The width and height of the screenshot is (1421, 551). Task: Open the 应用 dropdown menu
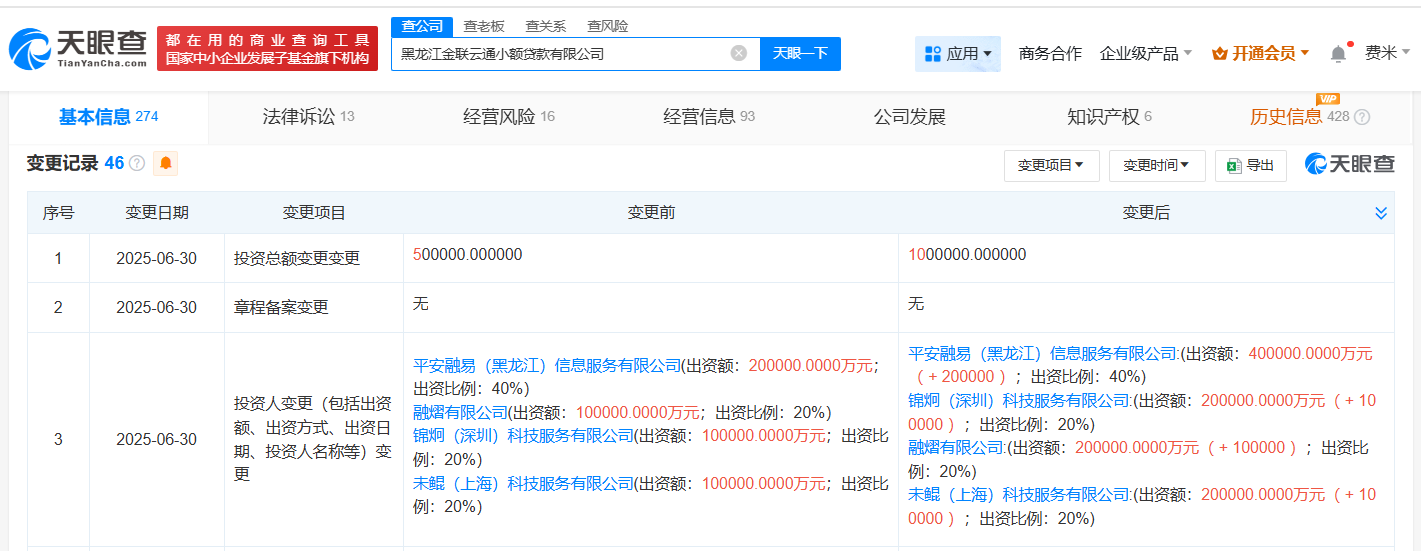click(x=958, y=54)
